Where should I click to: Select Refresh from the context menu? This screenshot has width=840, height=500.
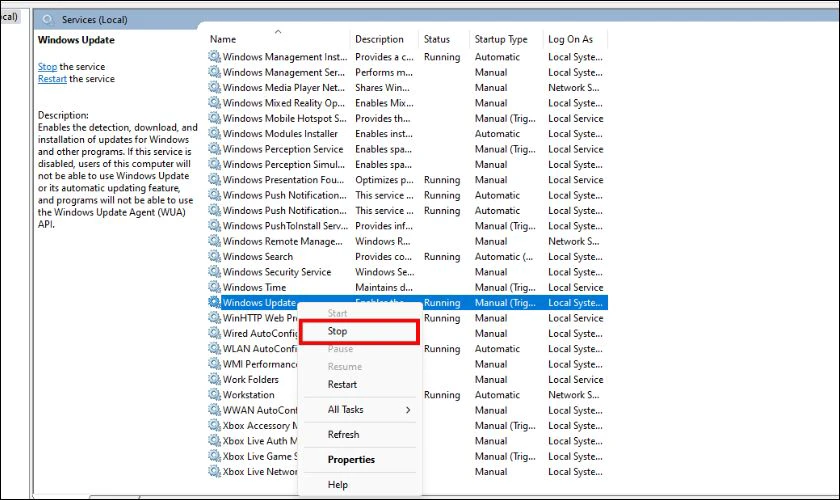[343, 435]
